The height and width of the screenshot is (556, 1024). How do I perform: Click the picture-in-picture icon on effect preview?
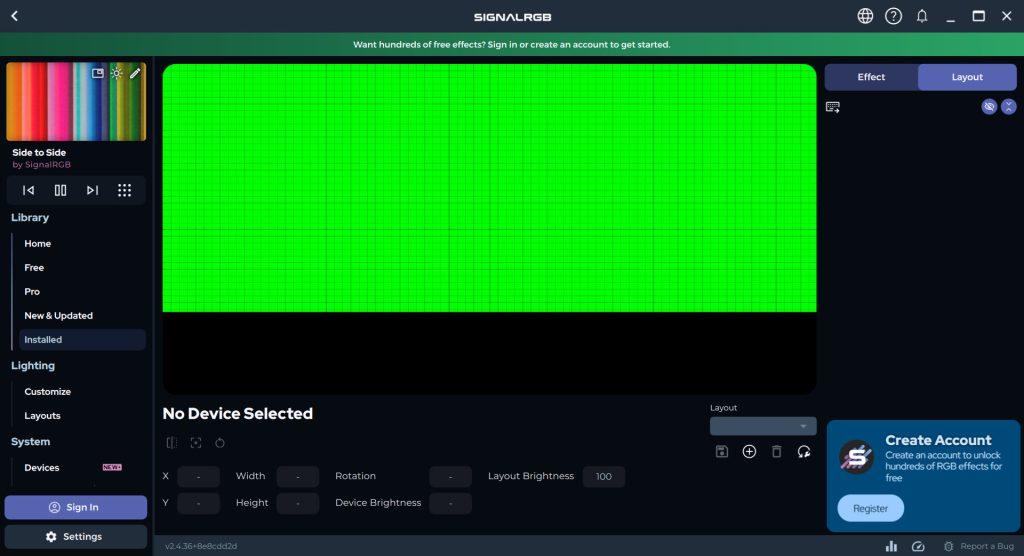click(97, 73)
